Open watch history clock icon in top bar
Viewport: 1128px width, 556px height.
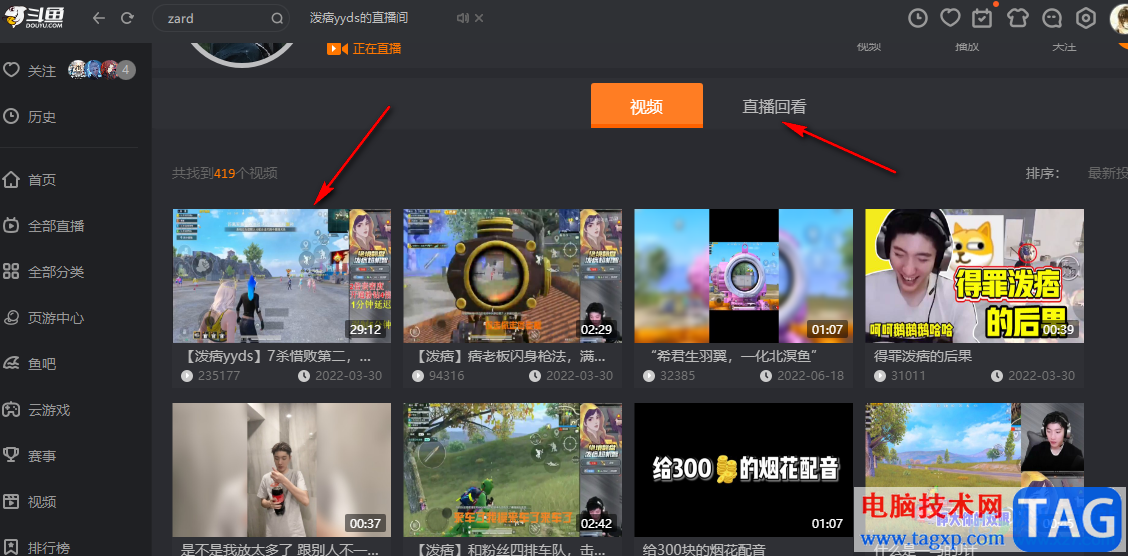[x=917, y=18]
